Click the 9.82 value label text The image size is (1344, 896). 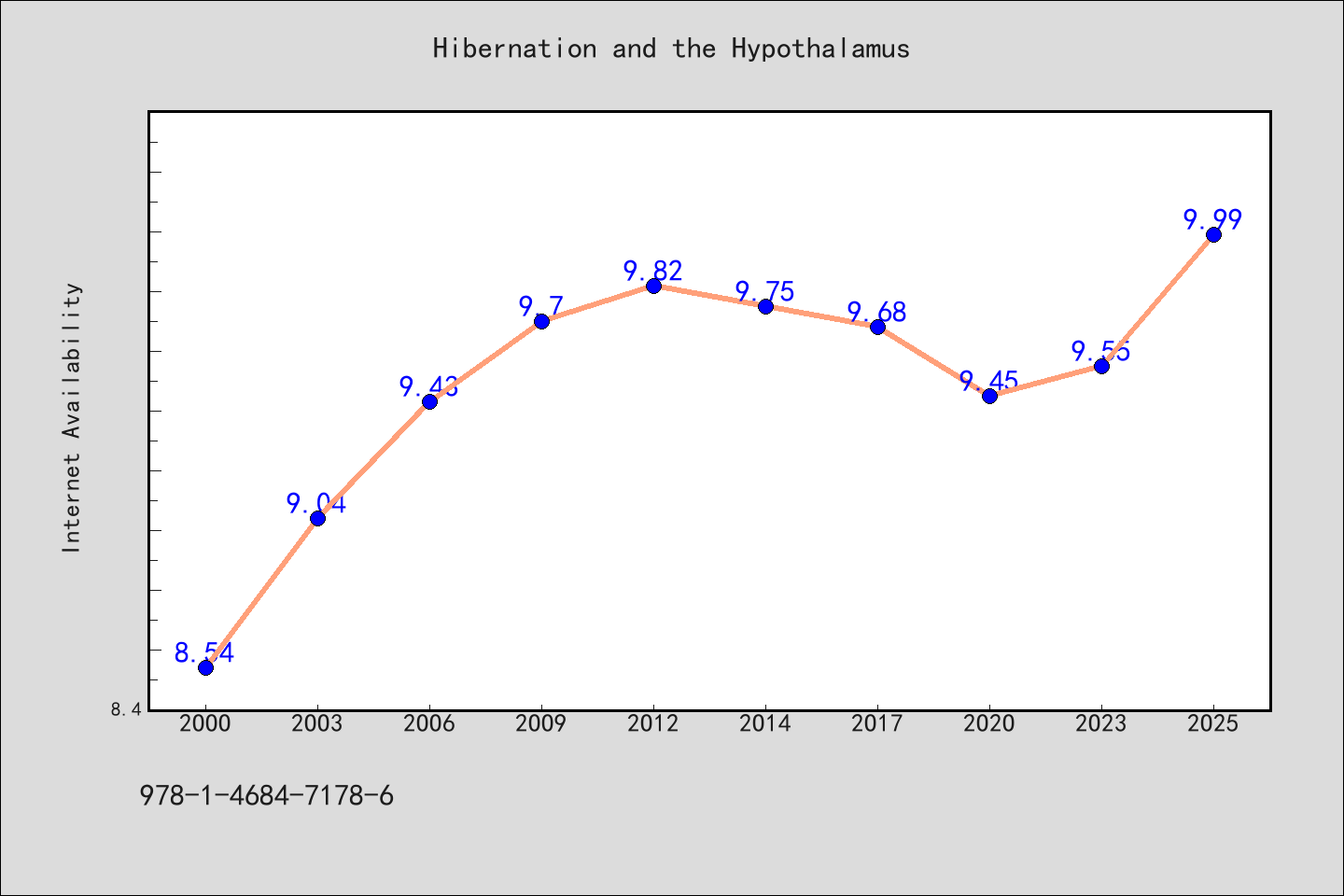point(653,272)
